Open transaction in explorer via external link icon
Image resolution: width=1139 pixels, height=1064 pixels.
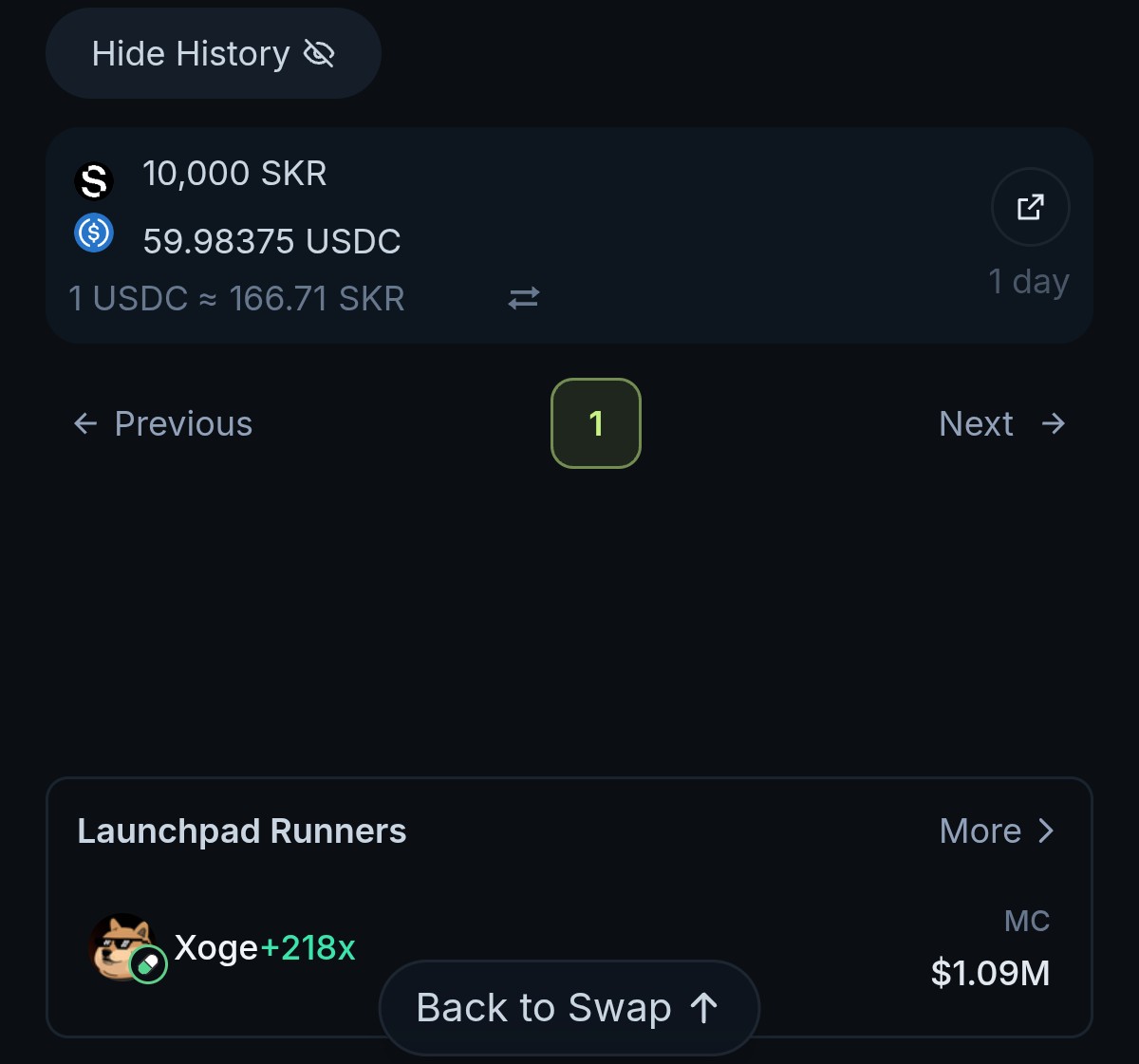pos(1030,207)
